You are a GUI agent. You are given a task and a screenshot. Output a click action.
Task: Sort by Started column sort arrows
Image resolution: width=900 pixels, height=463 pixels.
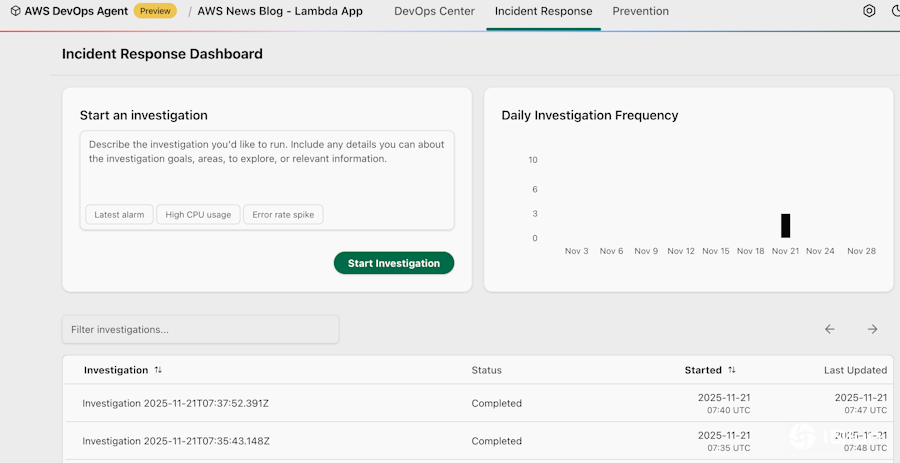point(732,370)
